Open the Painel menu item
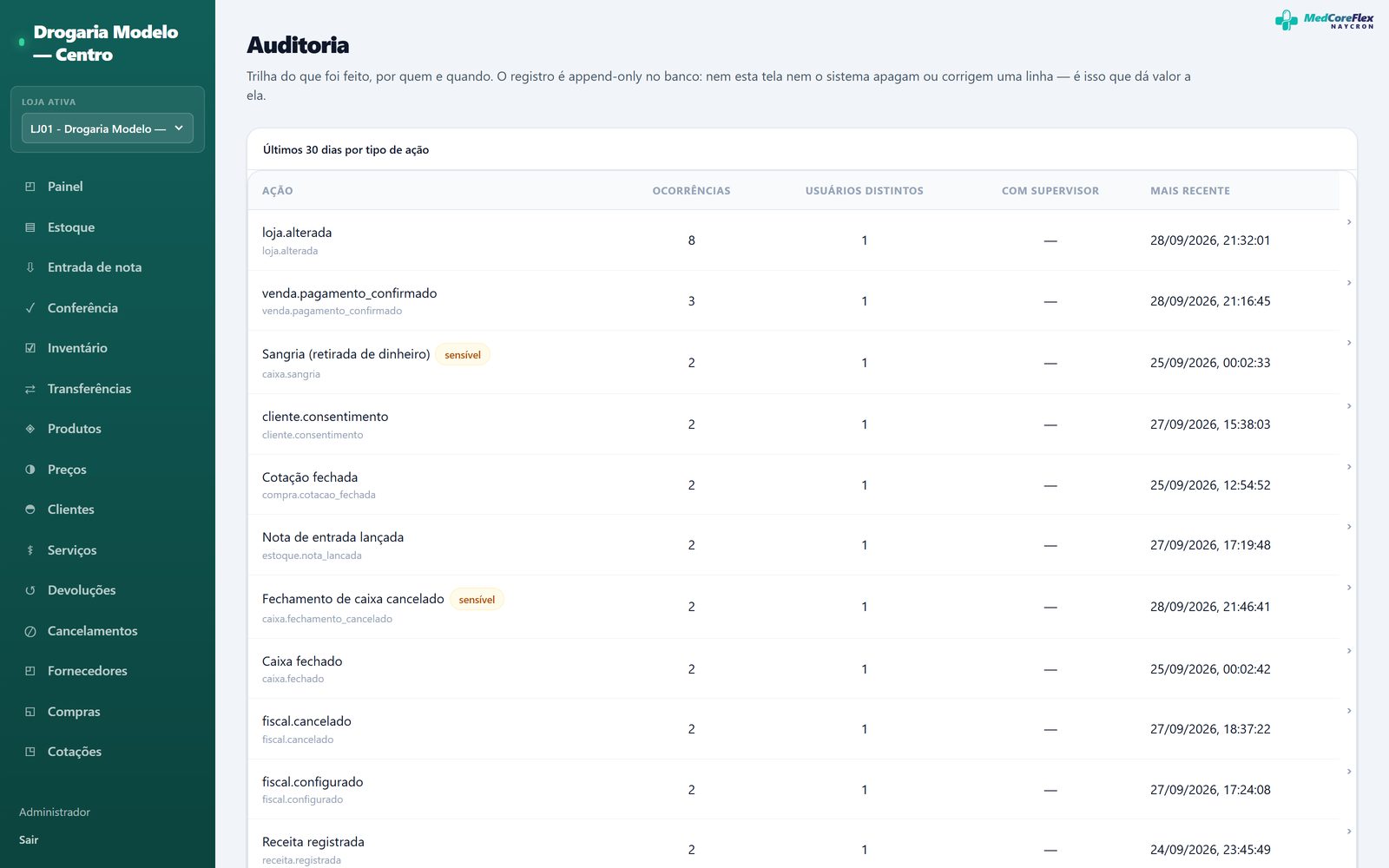1389x868 pixels. coord(108,187)
